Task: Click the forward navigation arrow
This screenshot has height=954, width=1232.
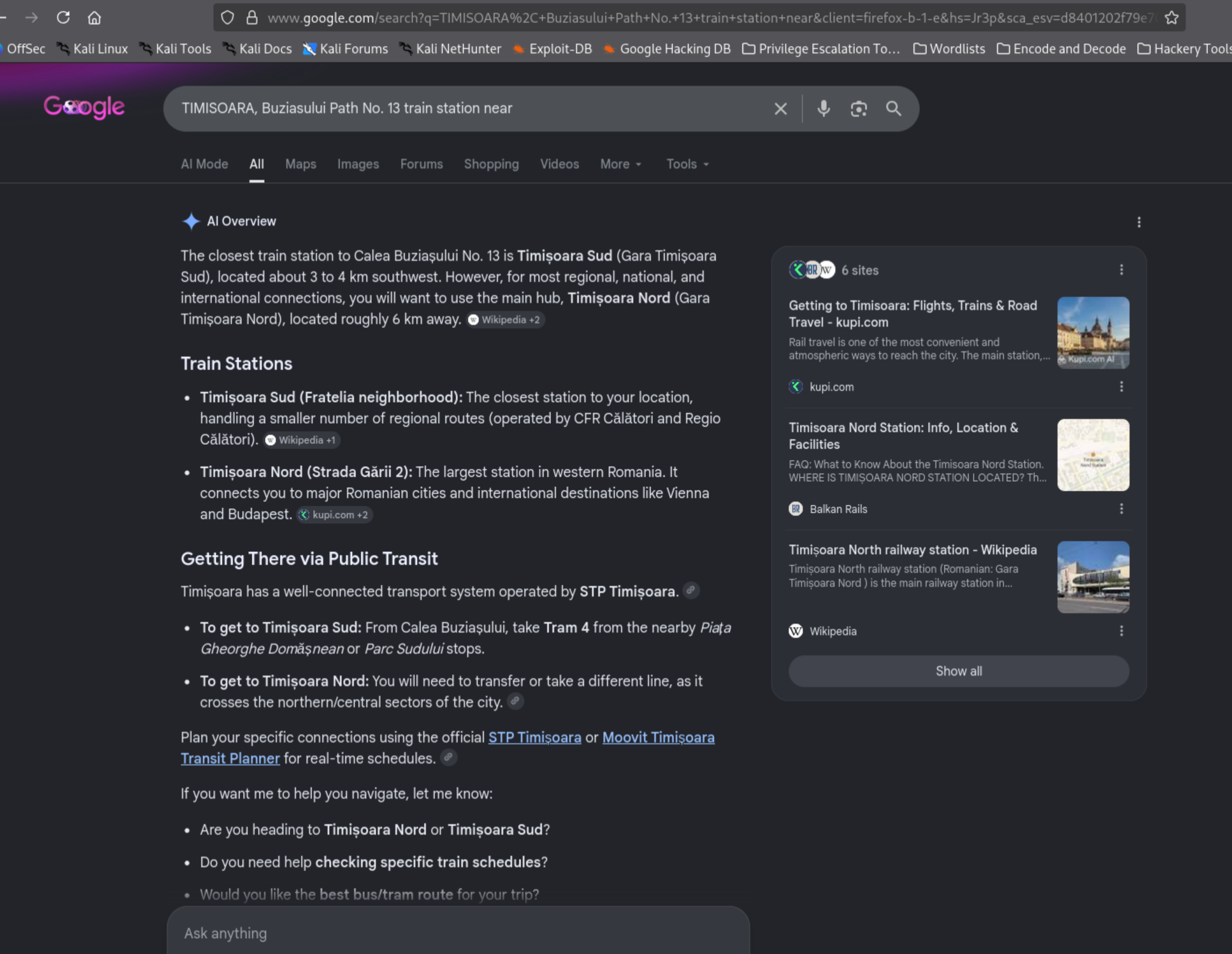Action: point(32,18)
